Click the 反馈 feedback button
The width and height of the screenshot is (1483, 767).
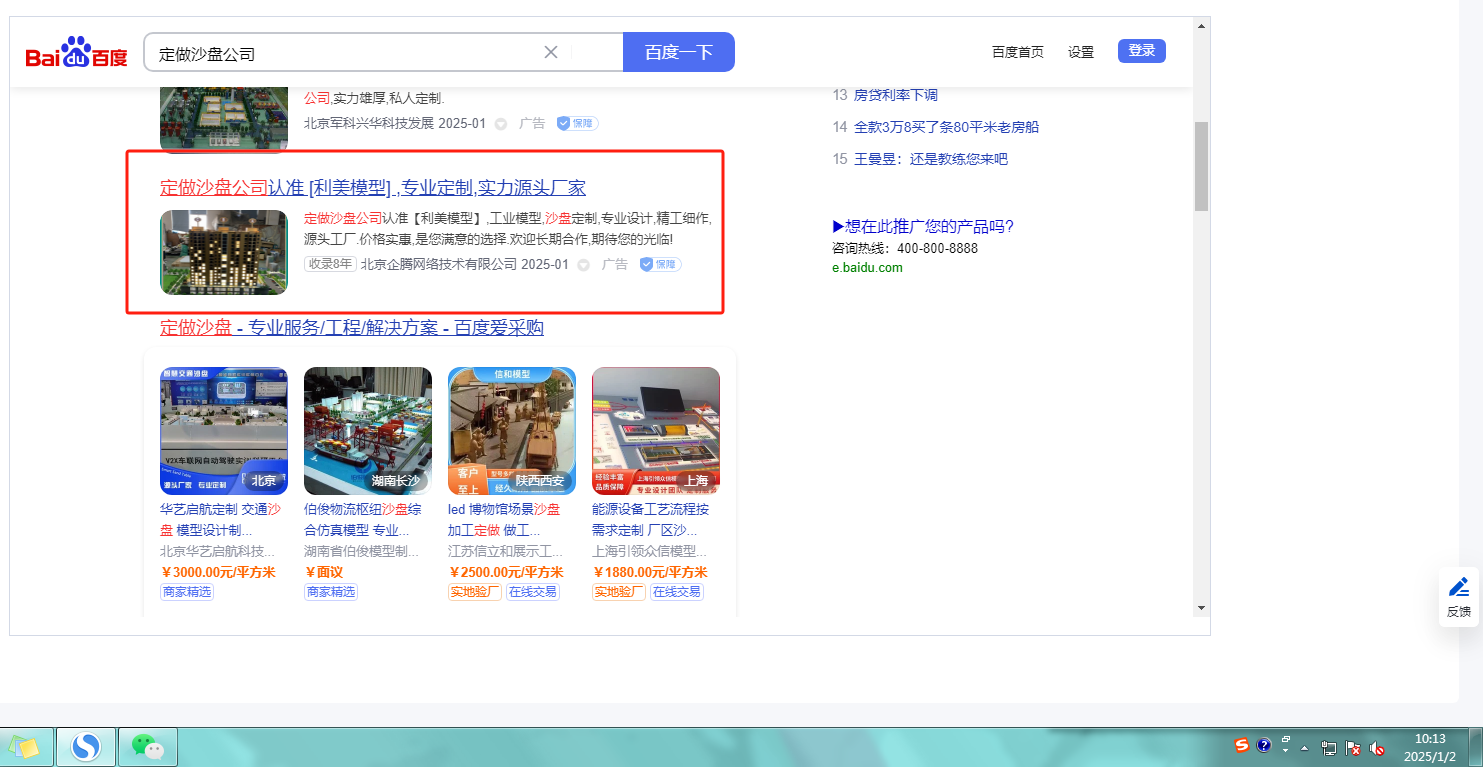pos(1459,597)
